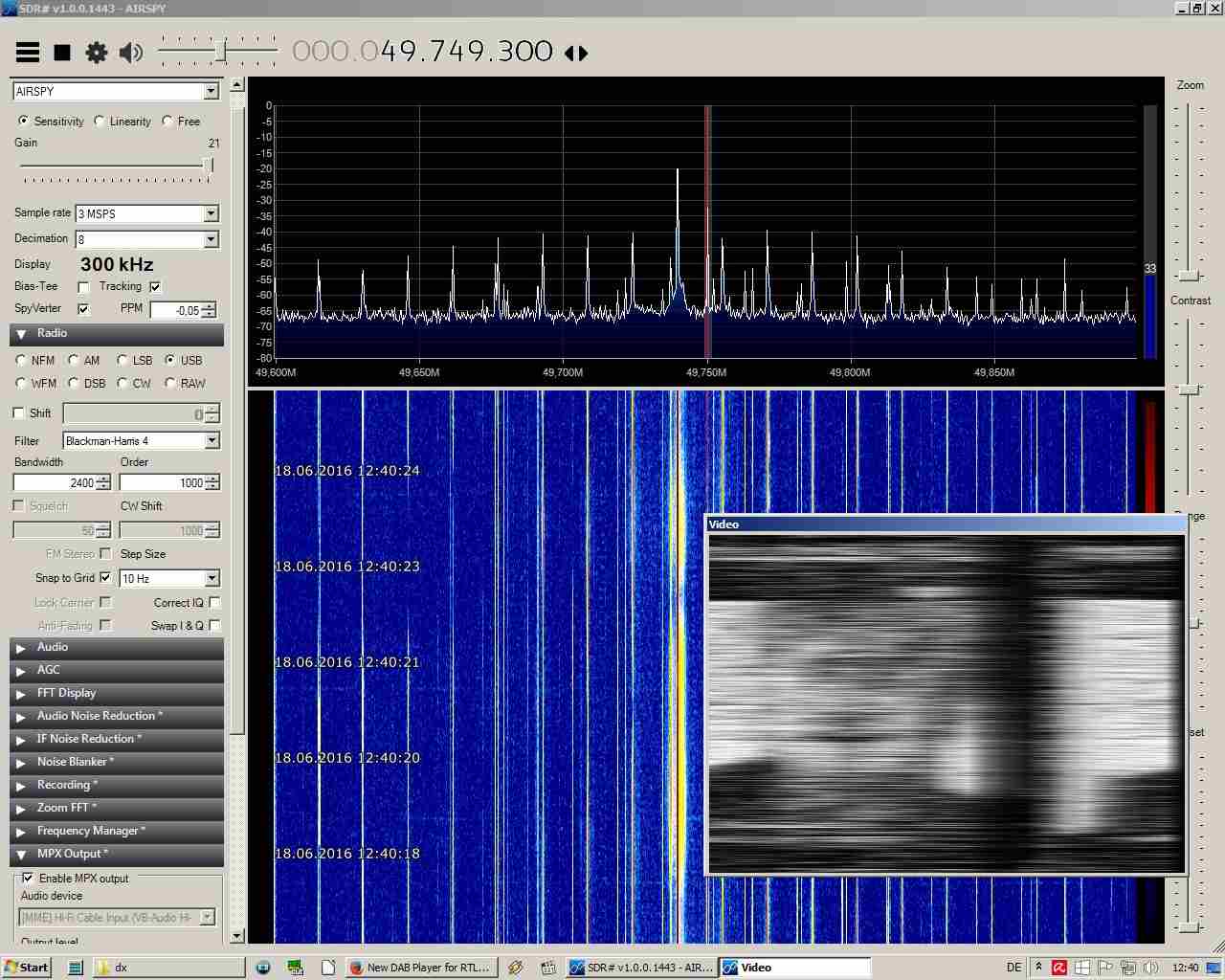The height and width of the screenshot is (980, 1225).
Task: Toggle the SpyVerter checkbox
Action: (x=83, y=309)
